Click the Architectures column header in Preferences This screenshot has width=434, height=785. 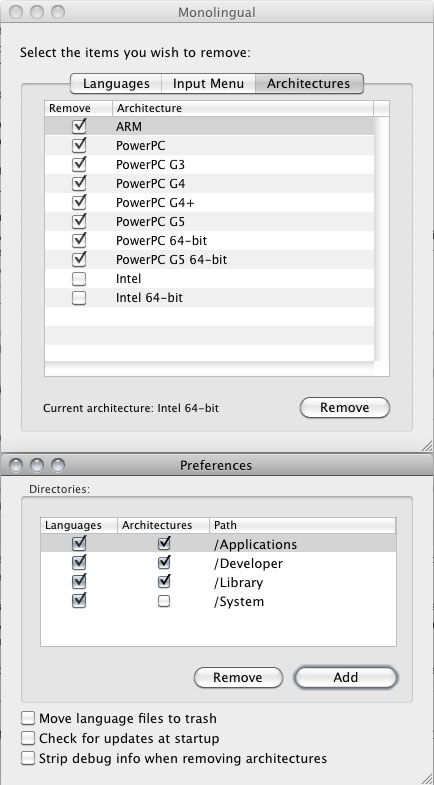[x=163, y=525]
